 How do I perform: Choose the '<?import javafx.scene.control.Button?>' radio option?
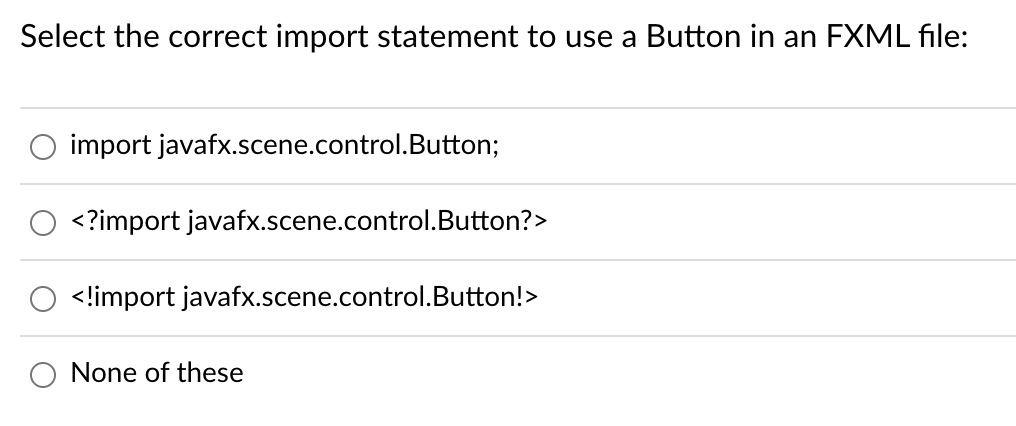pos(43,223)
